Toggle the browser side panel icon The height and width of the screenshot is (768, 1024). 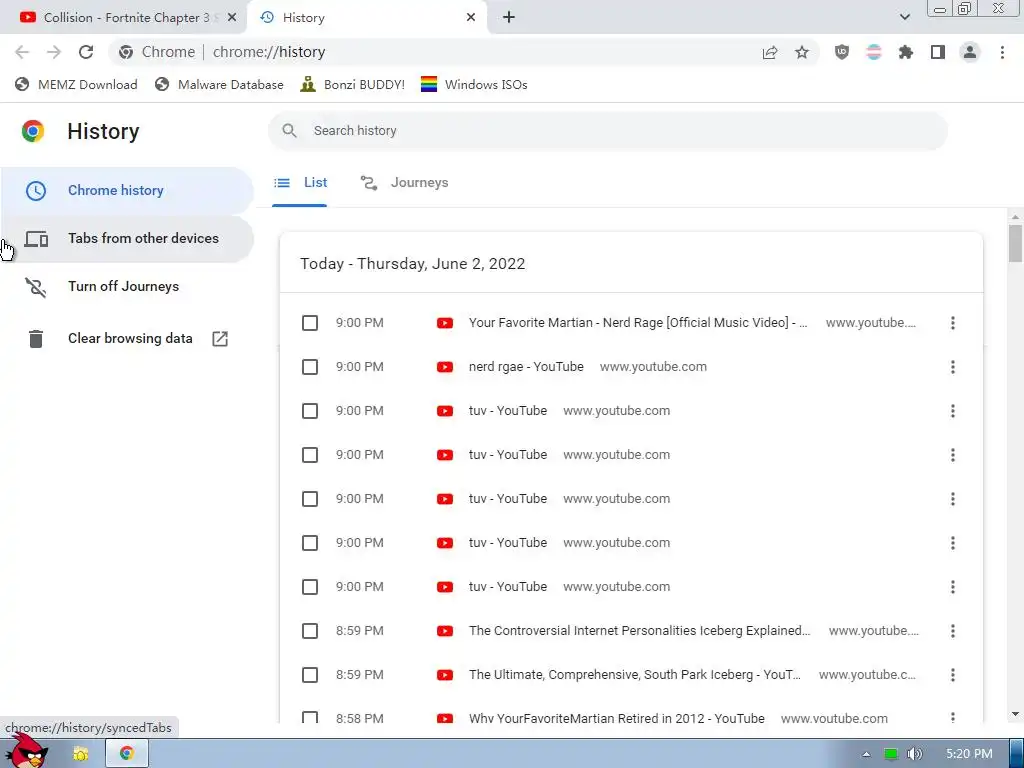click(938, 52)
